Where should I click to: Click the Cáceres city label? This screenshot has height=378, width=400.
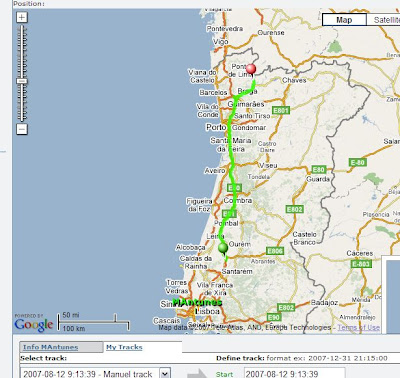coord(360,253)
